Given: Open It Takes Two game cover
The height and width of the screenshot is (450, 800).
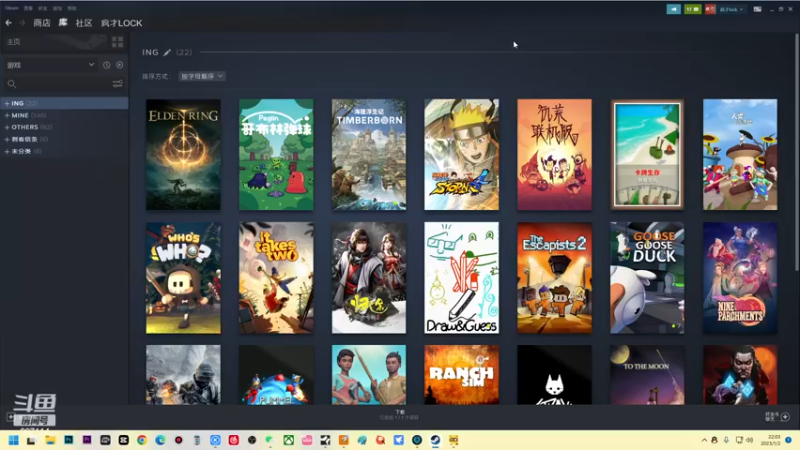Looking at the screenshot, I should [x=276, y=278].
